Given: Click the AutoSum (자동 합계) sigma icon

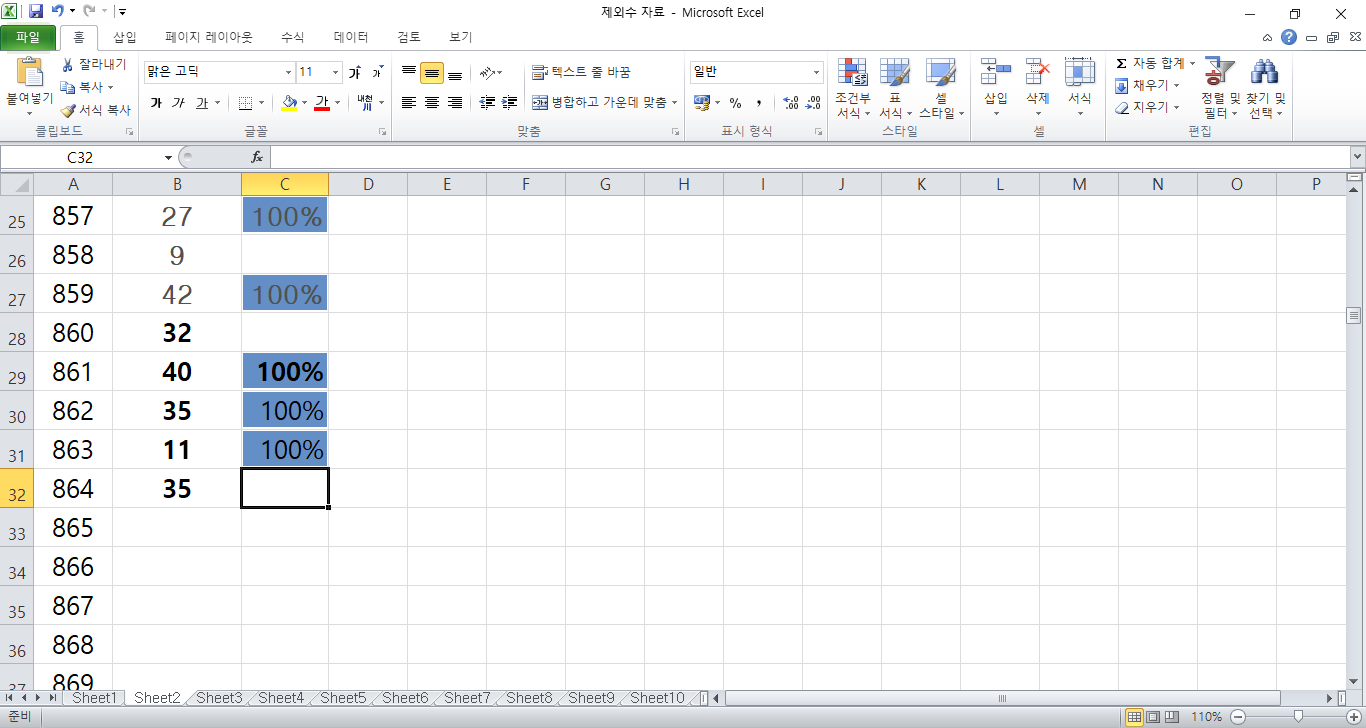Looking at the screenshot, I should [x=1122, y=64].
